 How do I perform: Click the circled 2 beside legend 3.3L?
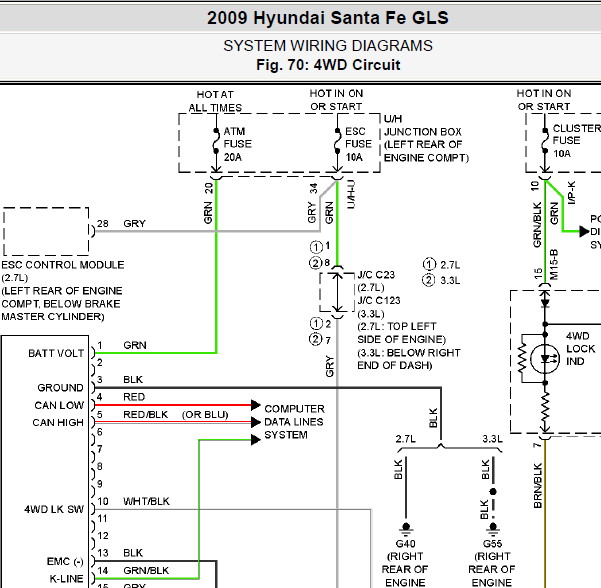pyautogui.click(x=429, y=280)
